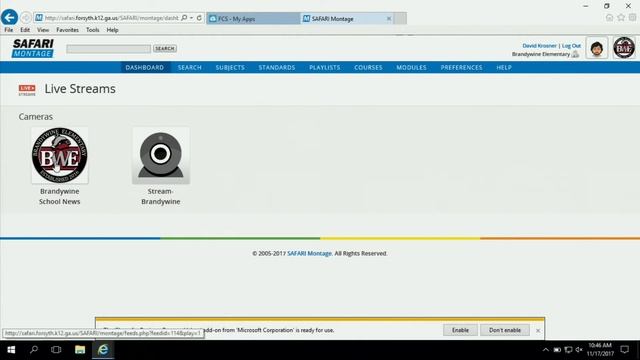Click the Brandywine School News label
Screen dimensions: 640x360
click(60, 196)
